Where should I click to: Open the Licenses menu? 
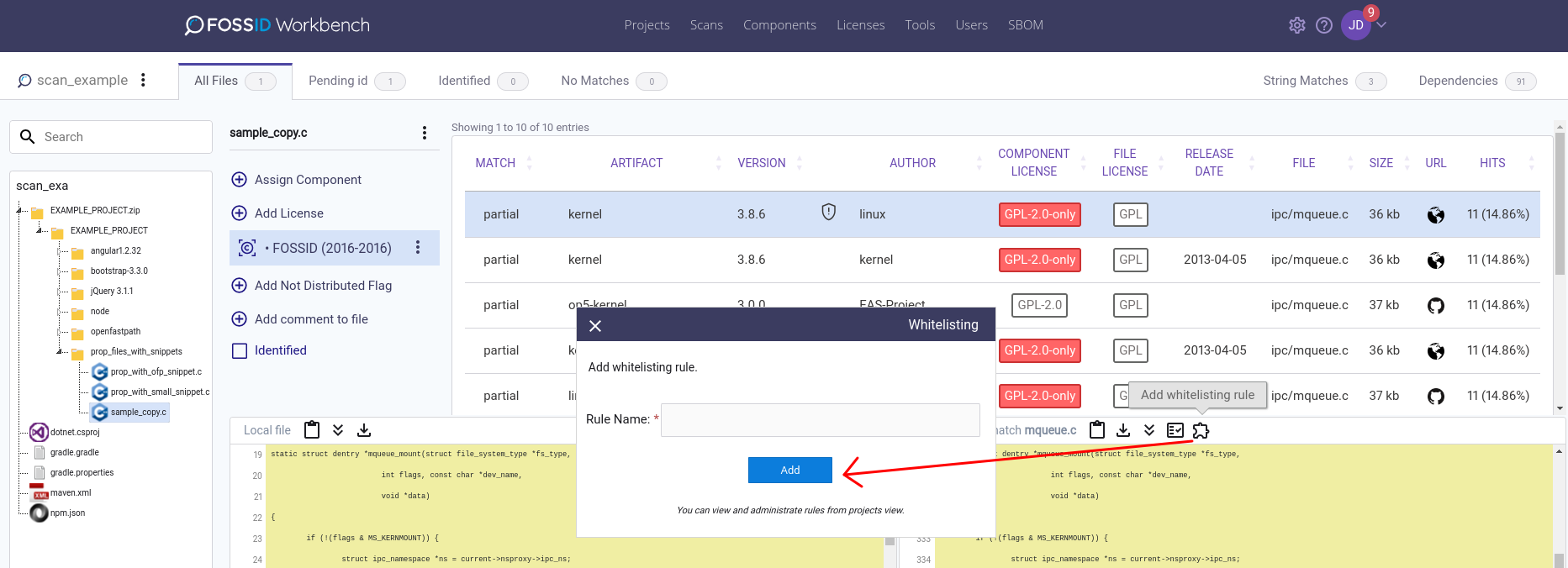coord(860,25)
